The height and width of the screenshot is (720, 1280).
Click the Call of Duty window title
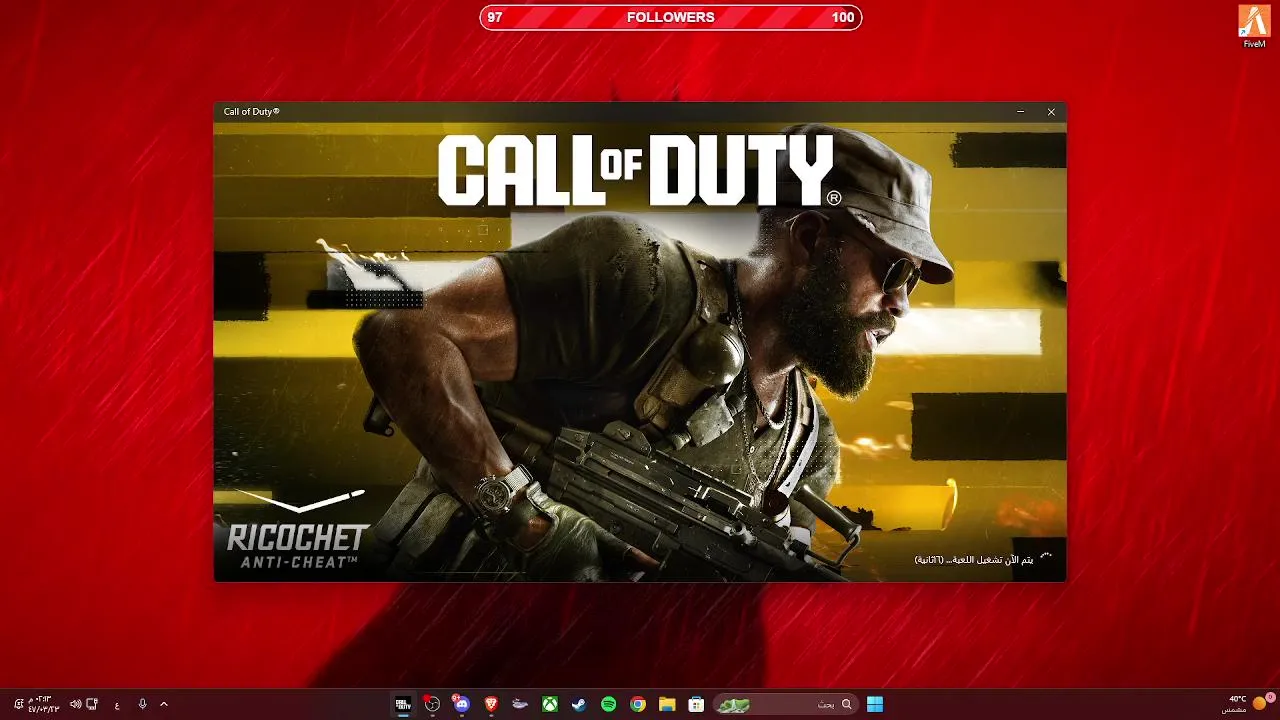pyautogui.click(x=251, y=112)
